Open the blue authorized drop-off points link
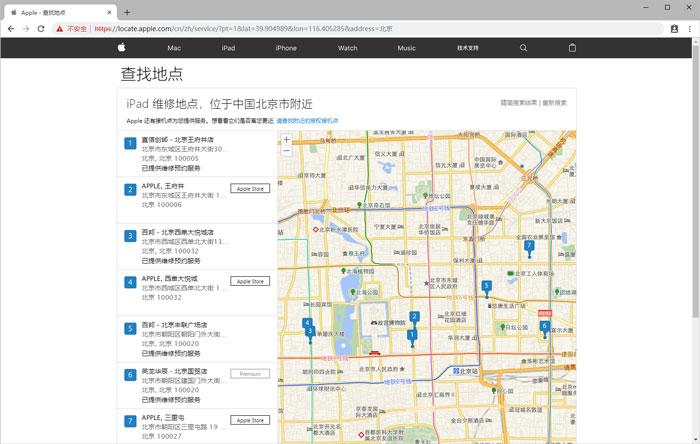The height and width of the screenshot is (444, 700). point(307,121)
